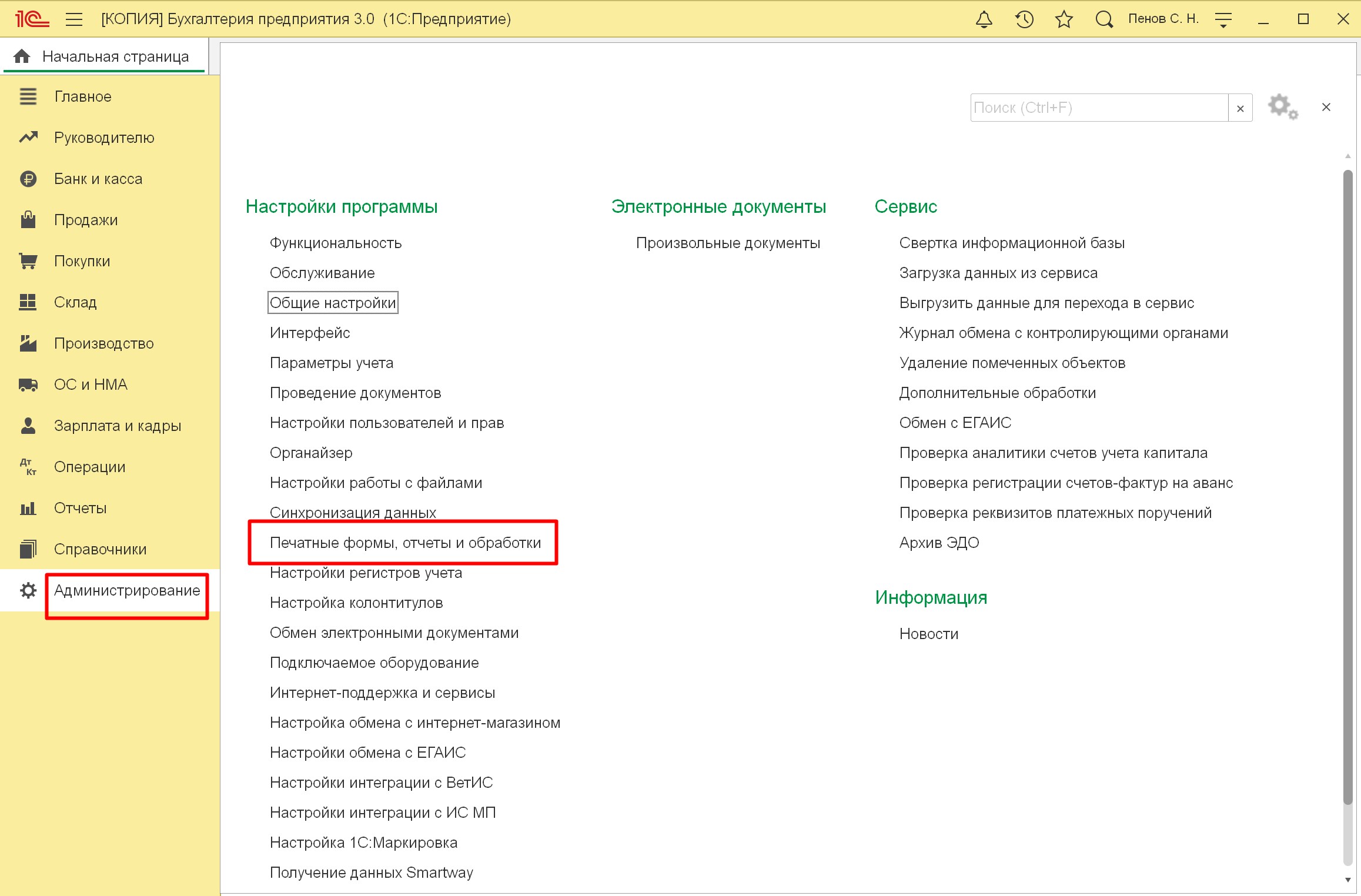Open Органайзер settings link

[x=311, y=453]
